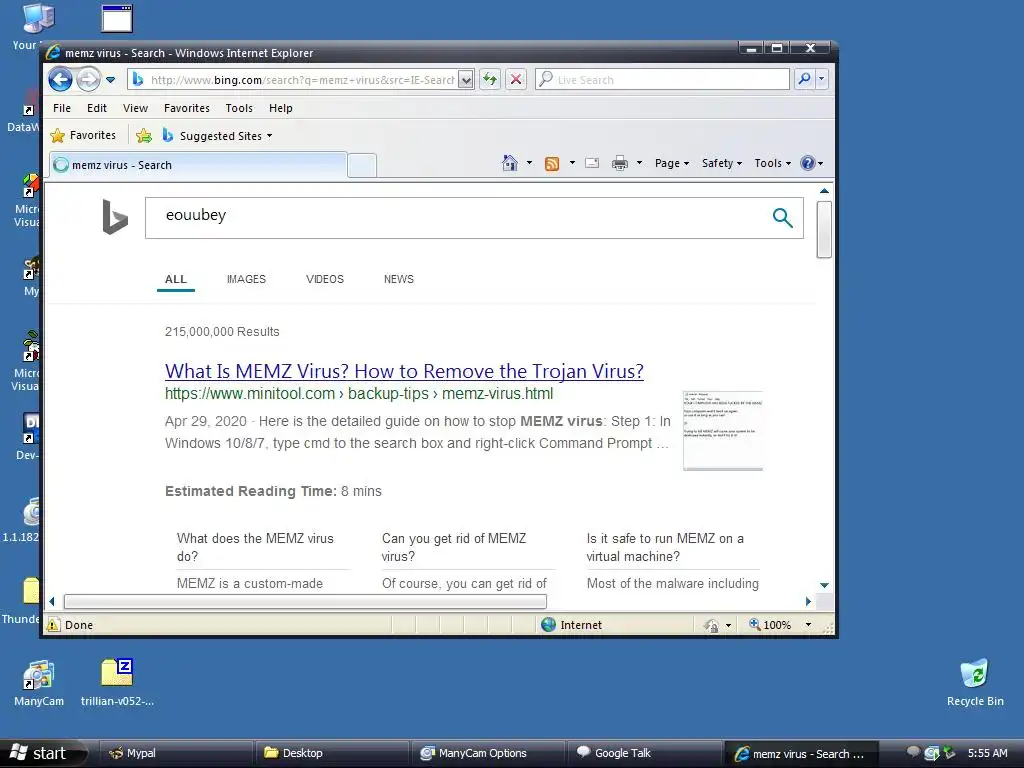Click the vertical scrollbar down arrow
Screen dimensions: 1024x768
click(824, 585)
